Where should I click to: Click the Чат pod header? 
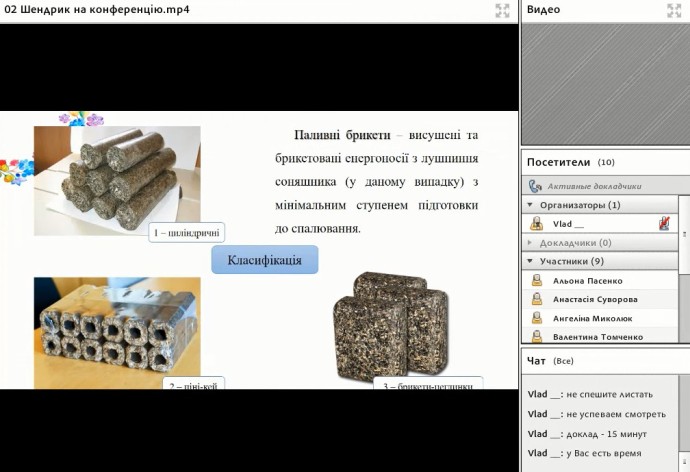(x=600, y=360)
